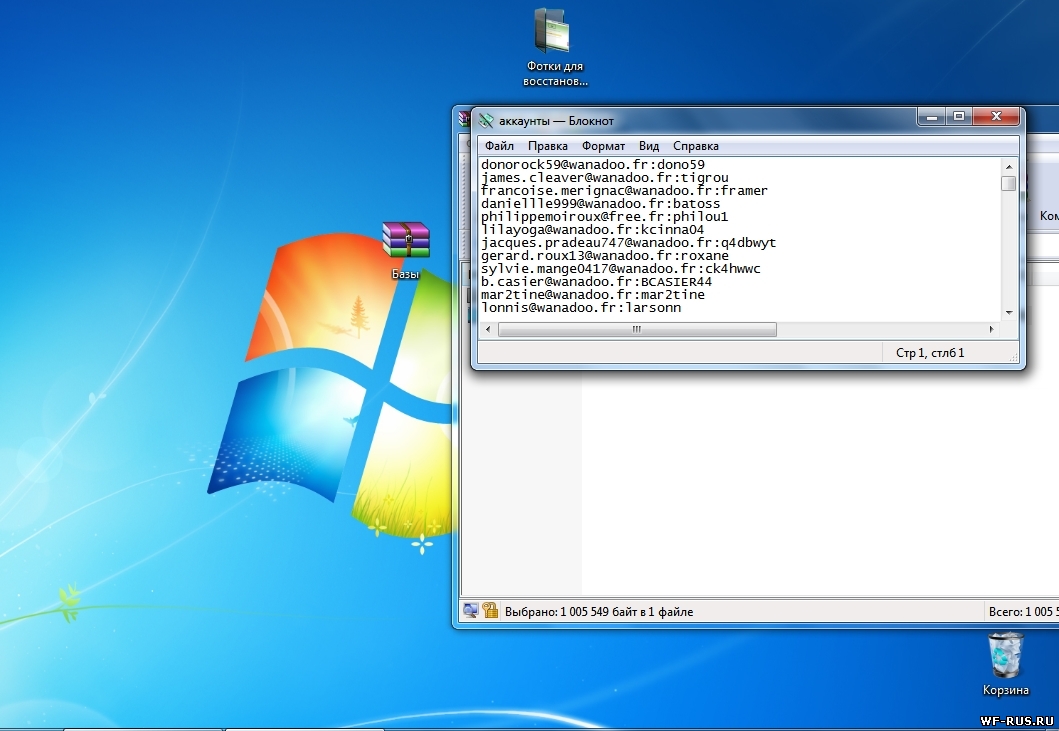The image size is (1059, 731).
Task: Click inside the Notepad text editing area
Action: pos(740,239)
